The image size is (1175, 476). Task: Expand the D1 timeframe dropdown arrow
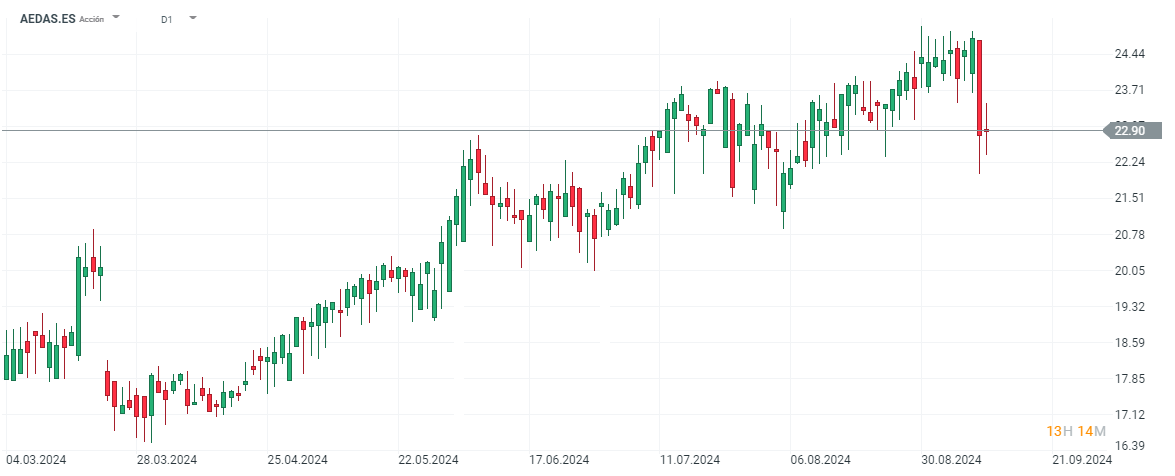(192, 17)
